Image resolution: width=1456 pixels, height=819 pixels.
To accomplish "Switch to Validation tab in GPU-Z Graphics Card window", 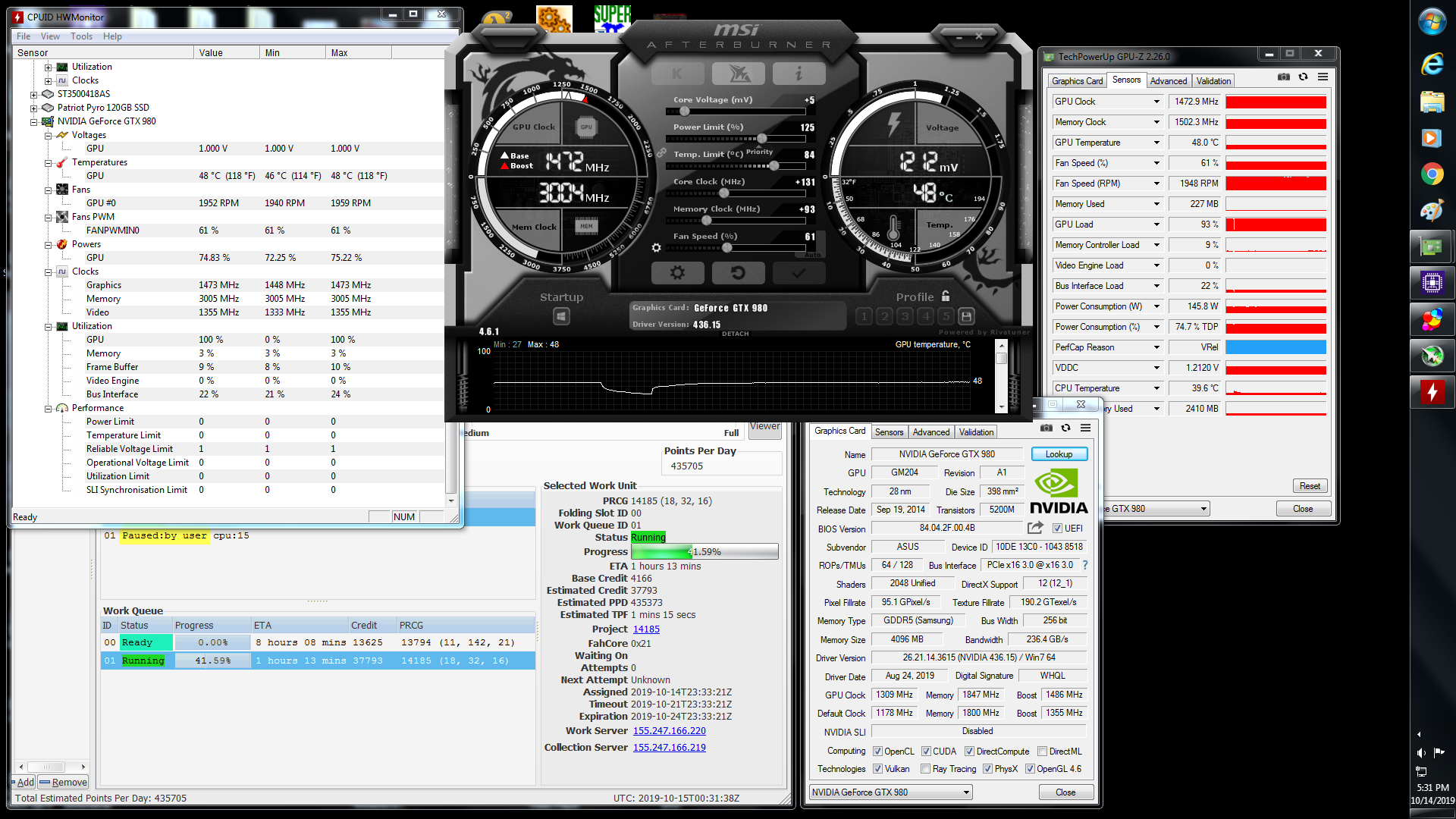I will click(976, 432).
